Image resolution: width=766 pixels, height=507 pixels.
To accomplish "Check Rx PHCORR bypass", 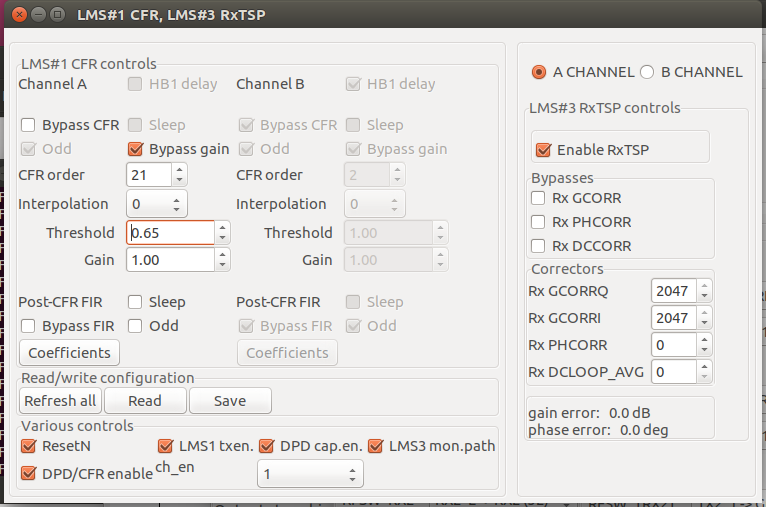I will (538, 222).
